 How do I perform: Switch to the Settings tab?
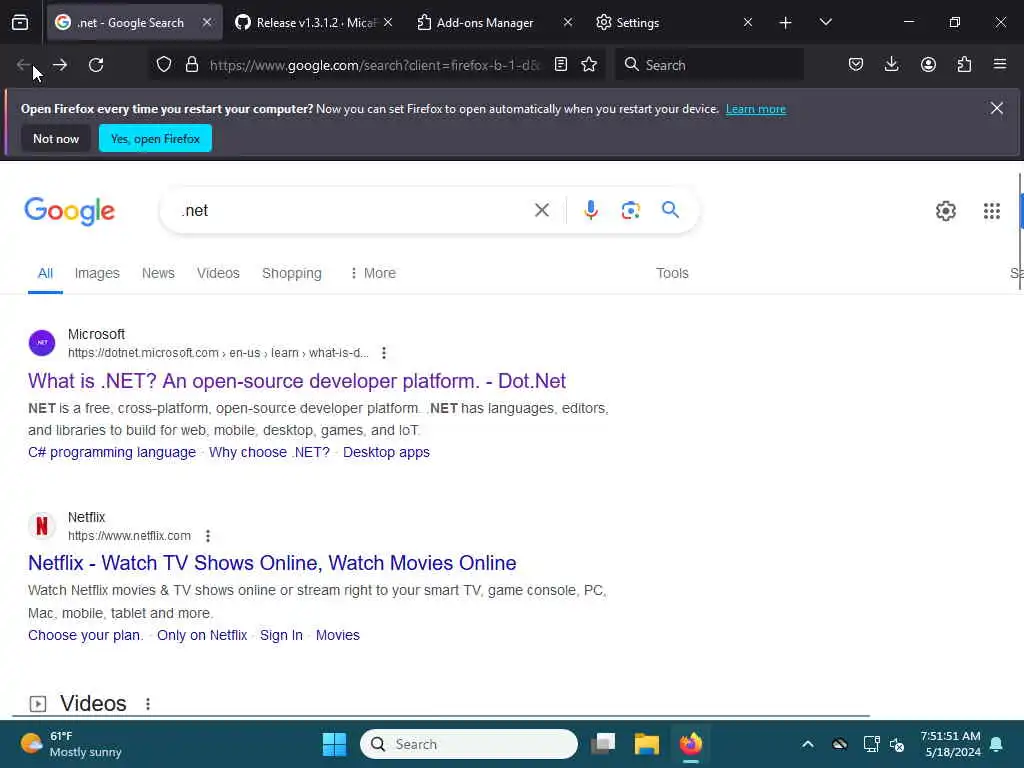pos(638,23)
